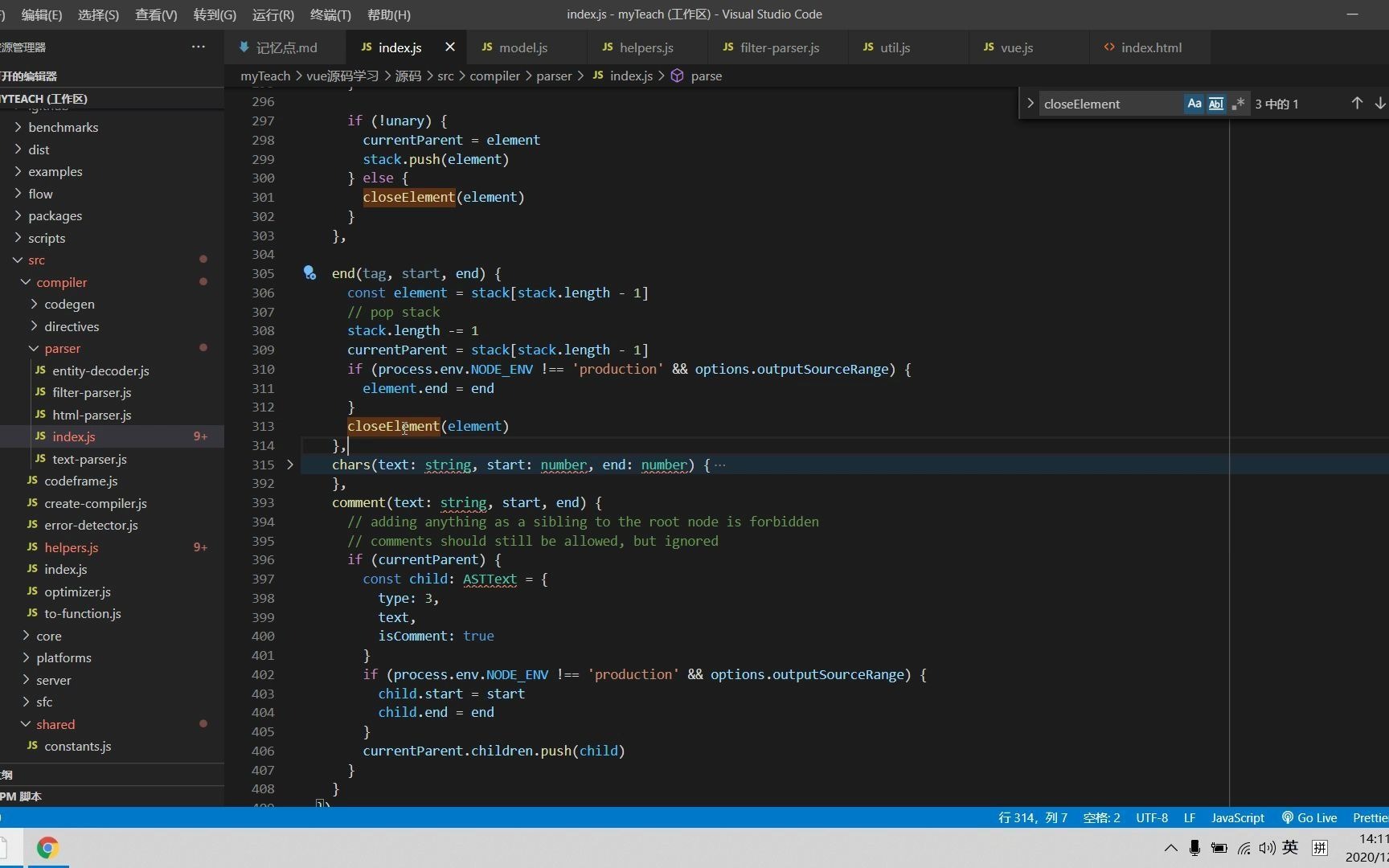Viewport: 1389px width, 868px height.
Task: Click the microphone tray icon
Action: click(1194, 848)
